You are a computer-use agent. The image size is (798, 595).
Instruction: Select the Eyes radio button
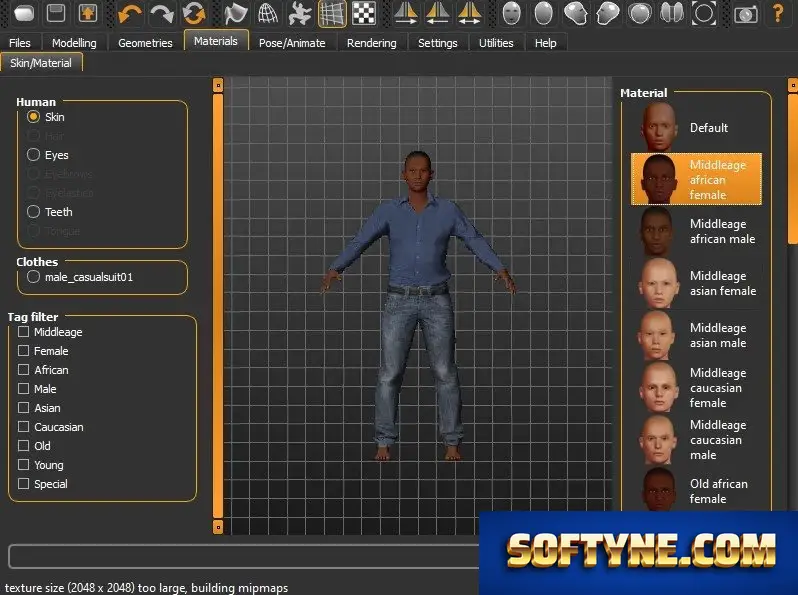point(34,155)
